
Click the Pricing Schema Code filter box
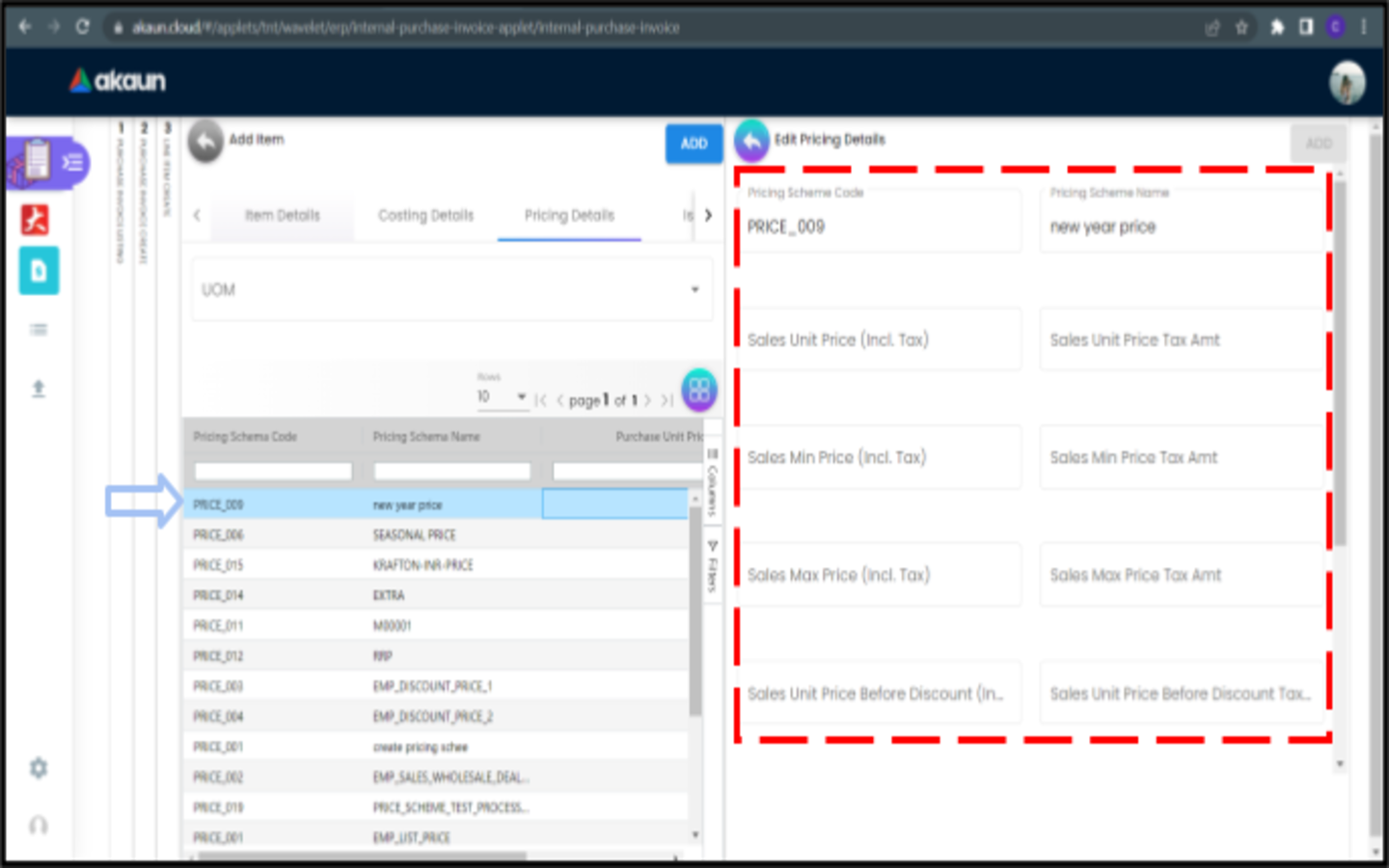tap(273, 472)
